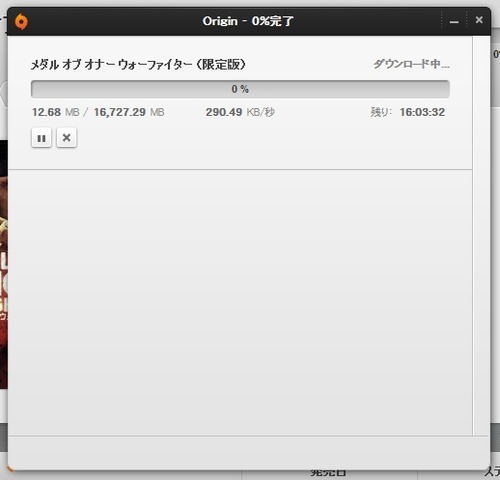
Task: Minimize the Origin download window
Action: click(x=454, y=22)
